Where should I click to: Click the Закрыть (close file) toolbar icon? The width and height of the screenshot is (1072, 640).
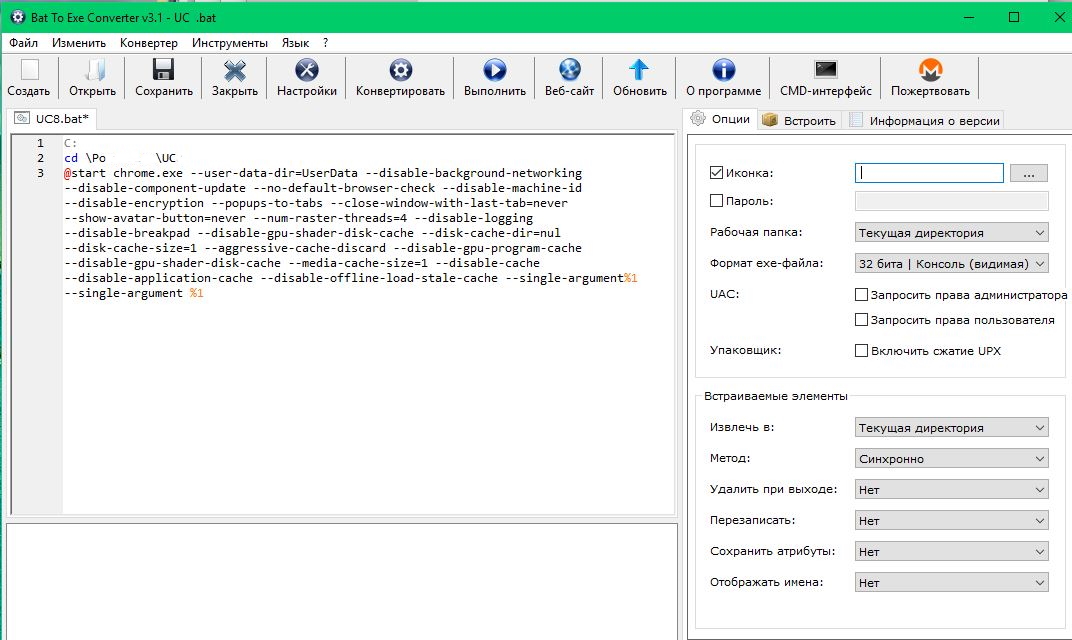point(234,70)
